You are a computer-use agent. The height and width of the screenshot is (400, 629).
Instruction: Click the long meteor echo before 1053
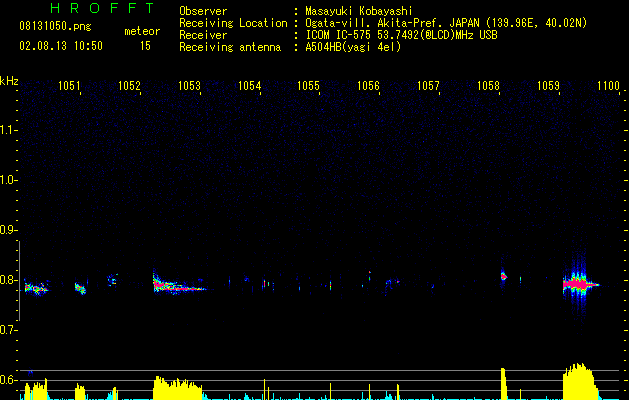180,284
